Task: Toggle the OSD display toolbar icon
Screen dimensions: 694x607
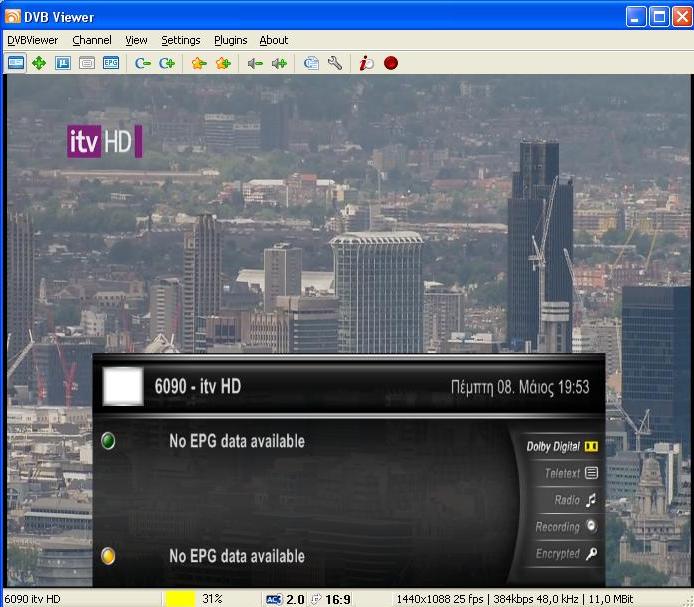Action: pos(16,63)
